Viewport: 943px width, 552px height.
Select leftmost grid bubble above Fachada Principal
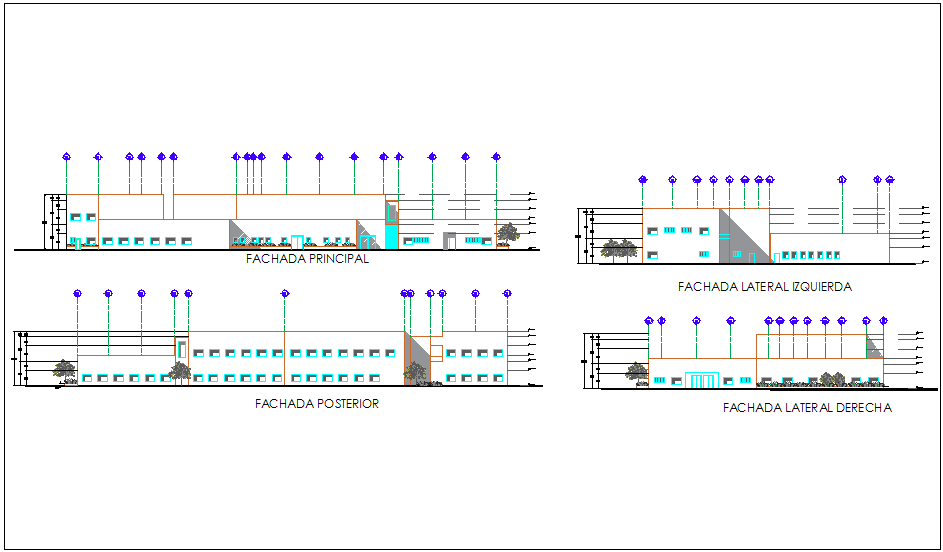click(x=66, y=156)
